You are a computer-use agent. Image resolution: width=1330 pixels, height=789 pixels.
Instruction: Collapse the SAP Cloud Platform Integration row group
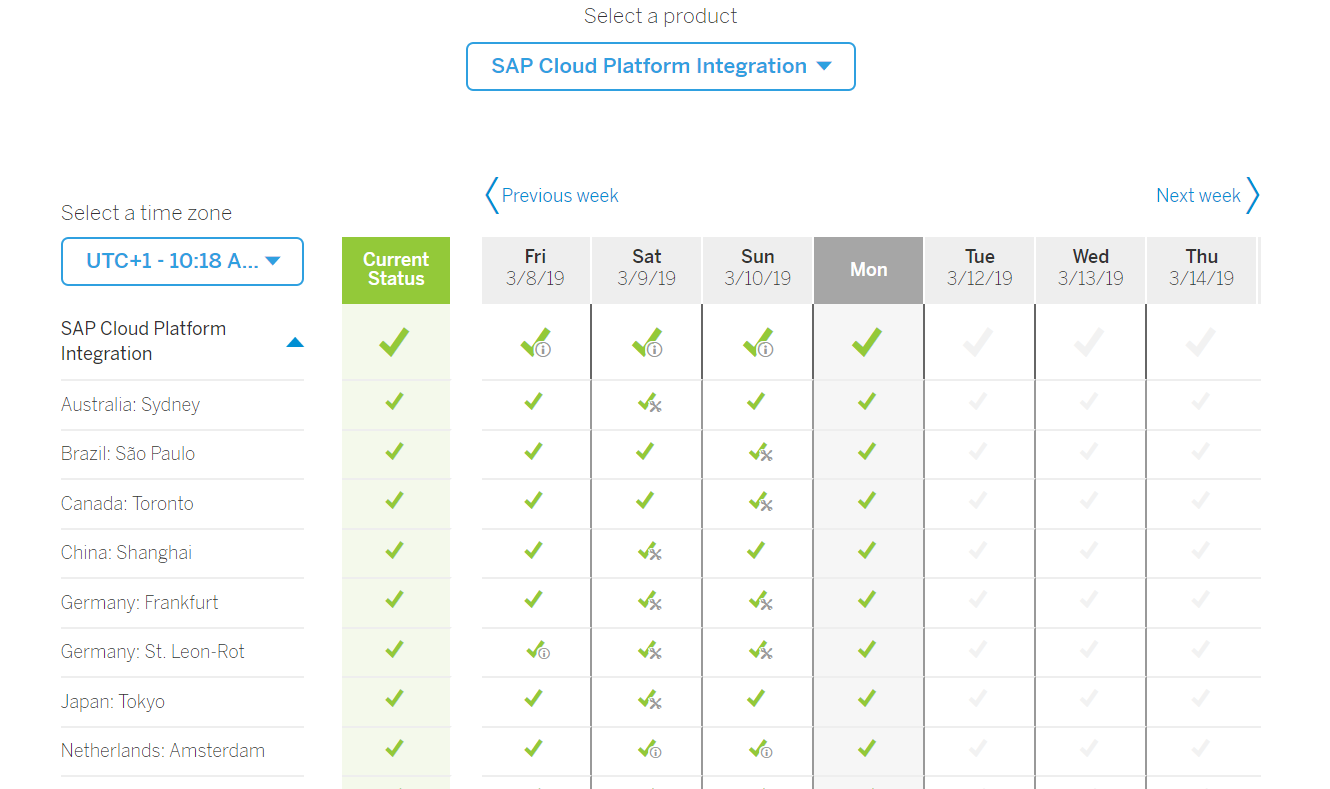(x=295, y=342)
